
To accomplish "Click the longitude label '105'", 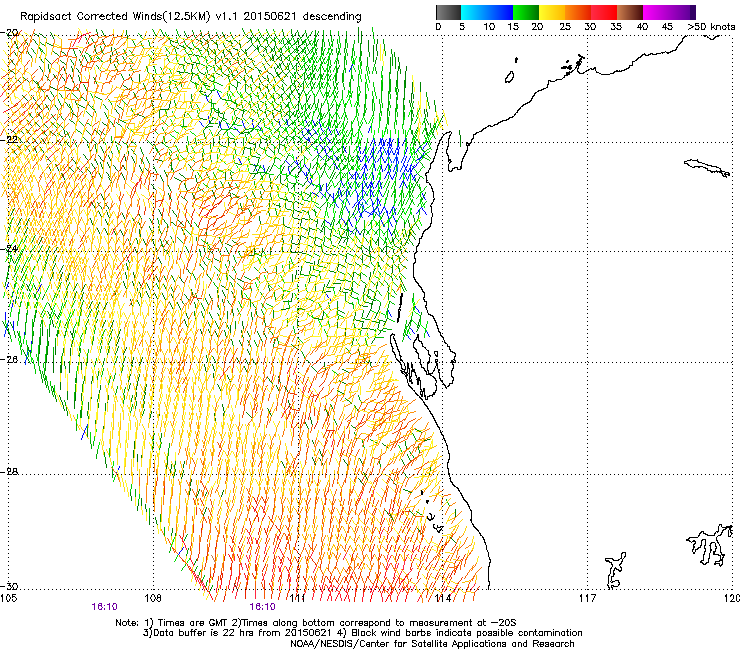I will coord(9,598).
